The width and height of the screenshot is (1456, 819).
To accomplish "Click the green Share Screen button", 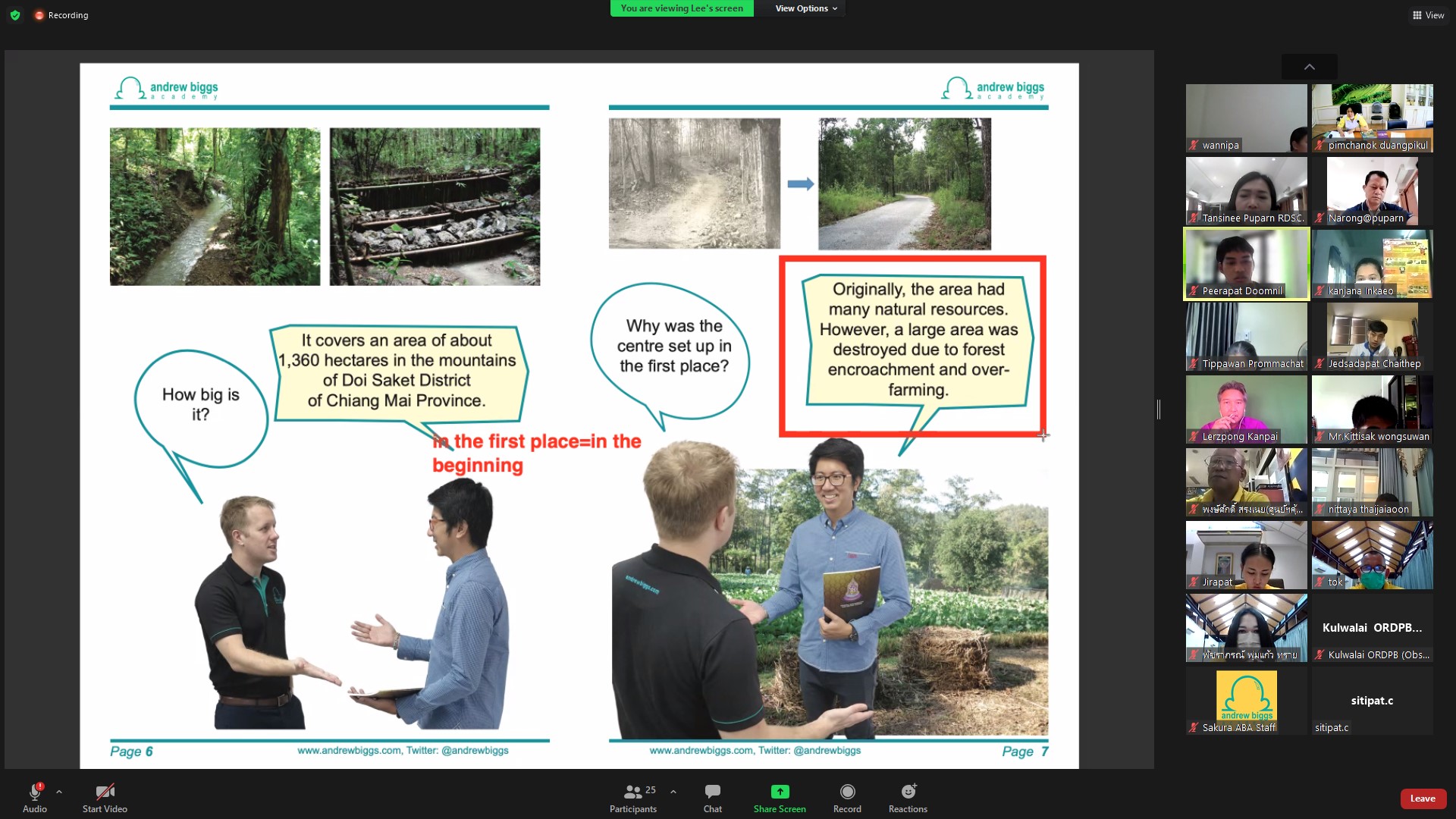I will tap(780, 798).
